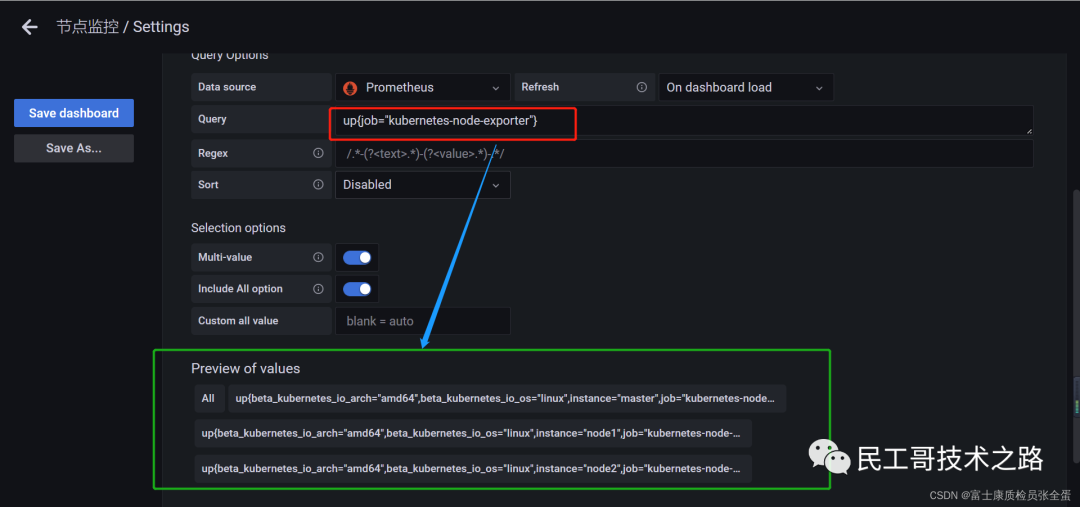Select the instance="master" preview value
Image resolution: width=1080 pixels, height=507 pixels.
[x=507, y=398]
